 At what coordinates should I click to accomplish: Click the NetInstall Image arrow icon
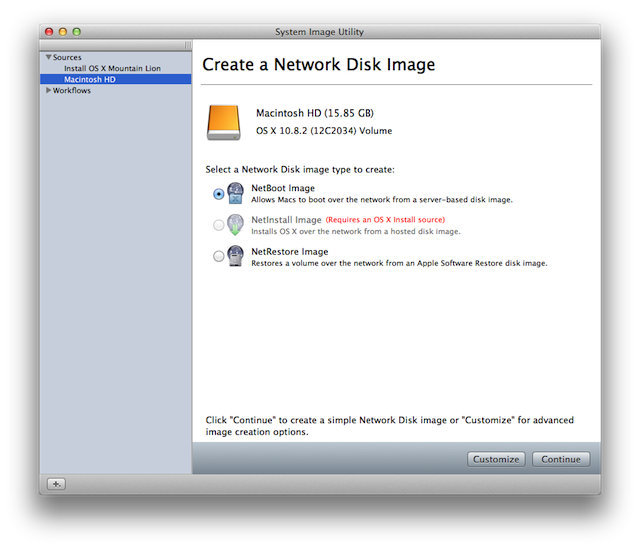[236, 225]
